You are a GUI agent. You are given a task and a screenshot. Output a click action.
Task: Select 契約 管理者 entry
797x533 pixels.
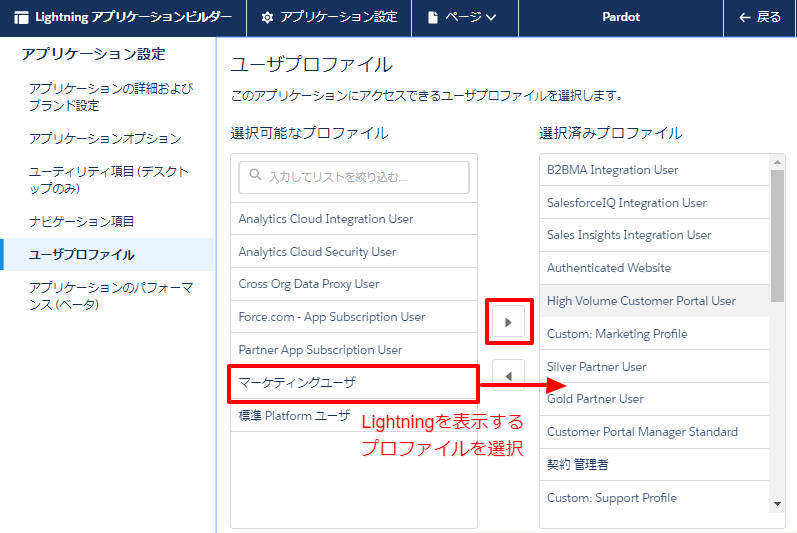654,464
